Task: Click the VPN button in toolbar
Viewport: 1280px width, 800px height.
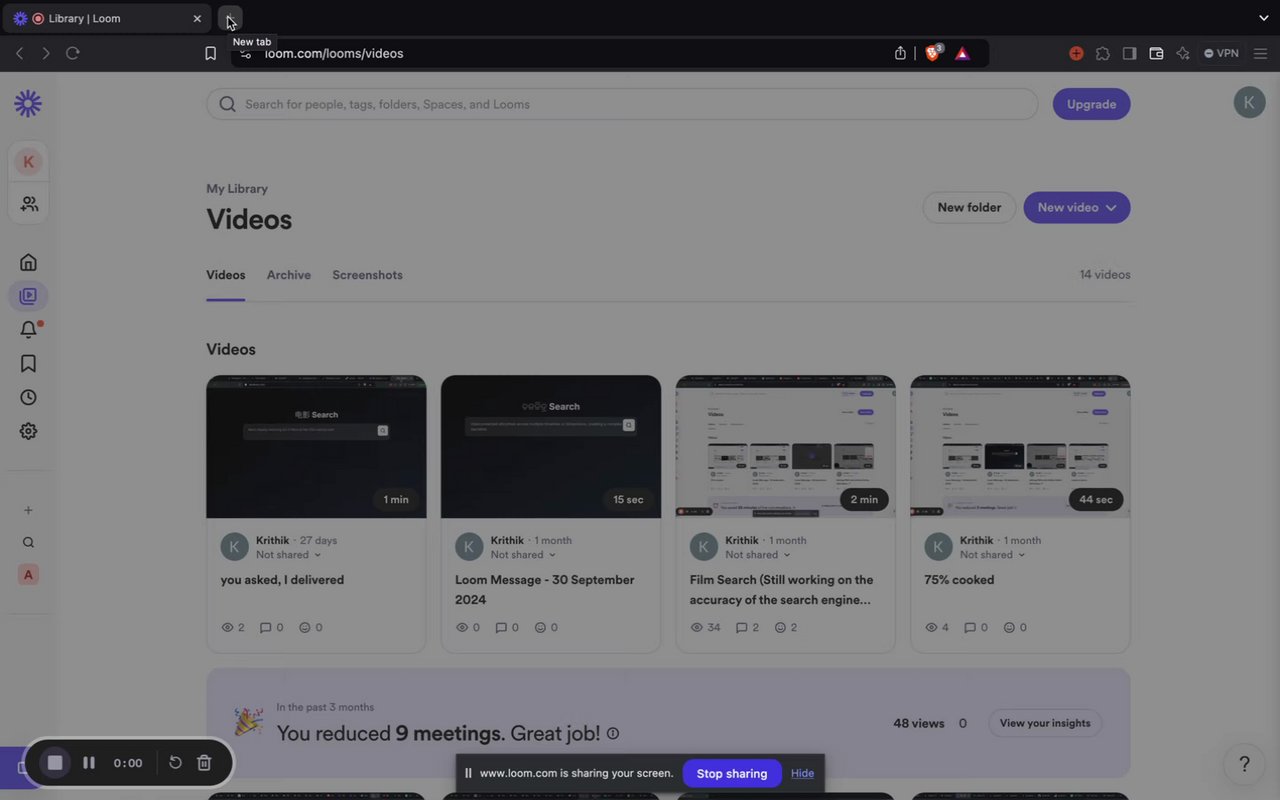Action: [1221, 53]
